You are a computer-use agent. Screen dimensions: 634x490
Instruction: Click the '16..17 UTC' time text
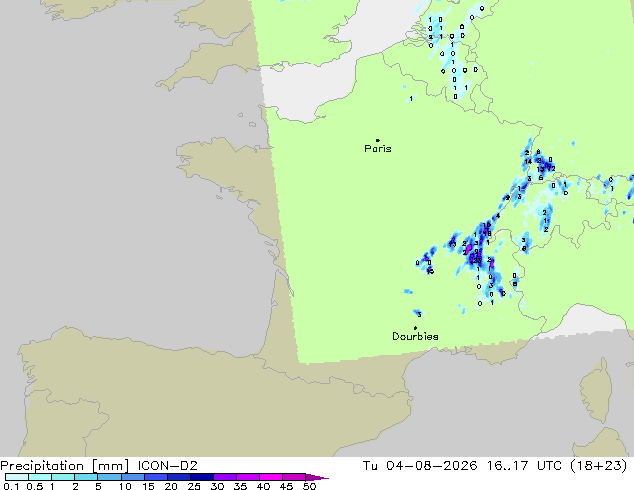pos(524,466)
